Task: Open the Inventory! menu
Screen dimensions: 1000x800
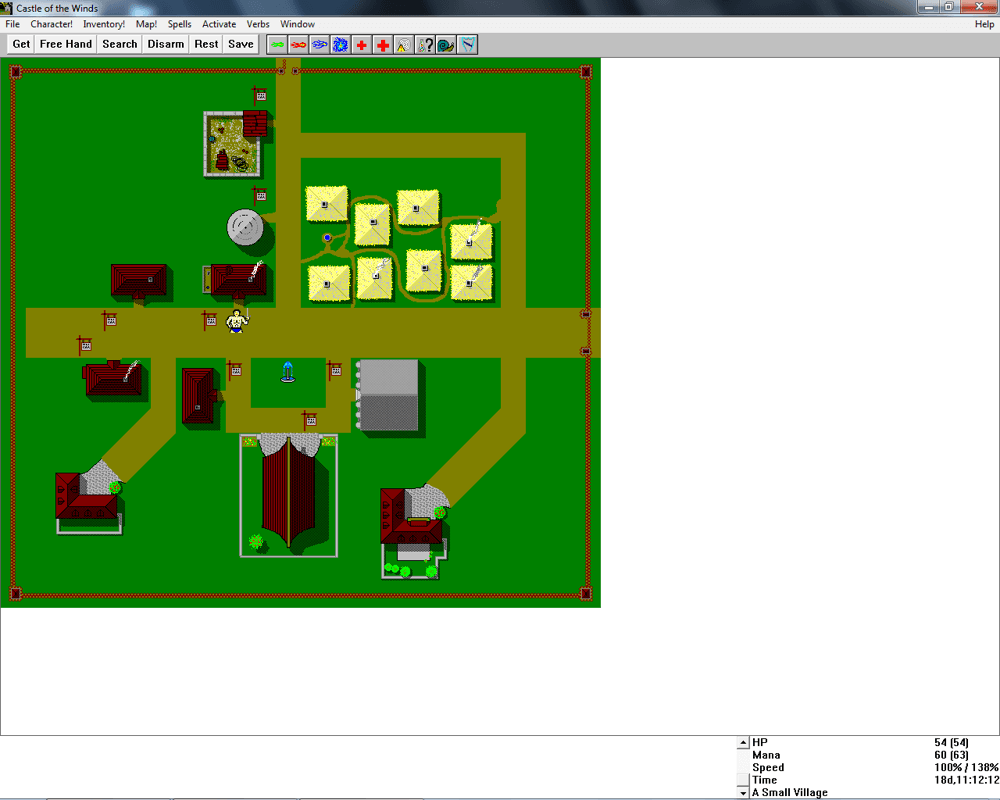Action: click(x=104, y=24)
